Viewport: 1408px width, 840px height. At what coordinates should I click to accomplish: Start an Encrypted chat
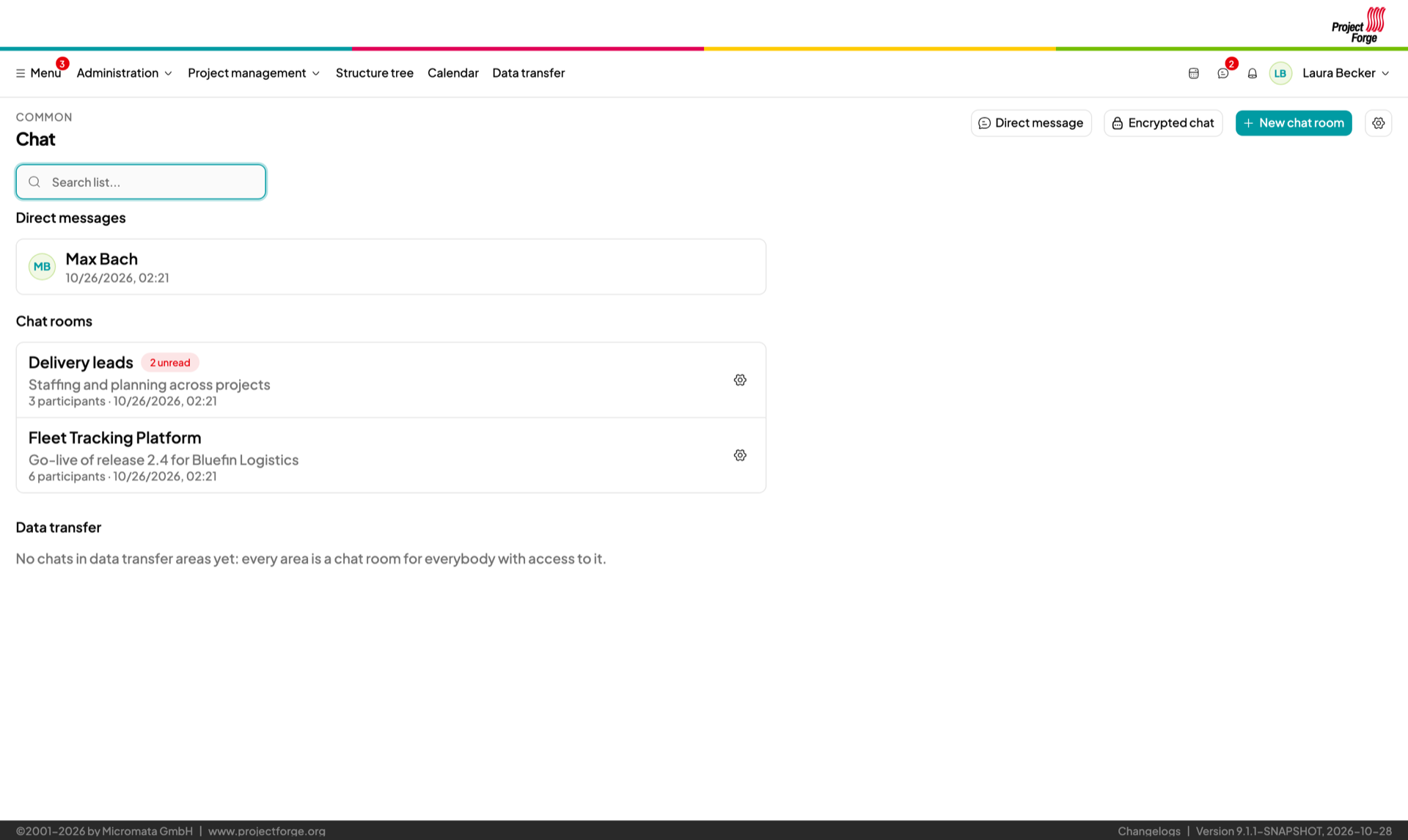(1162, 123)
